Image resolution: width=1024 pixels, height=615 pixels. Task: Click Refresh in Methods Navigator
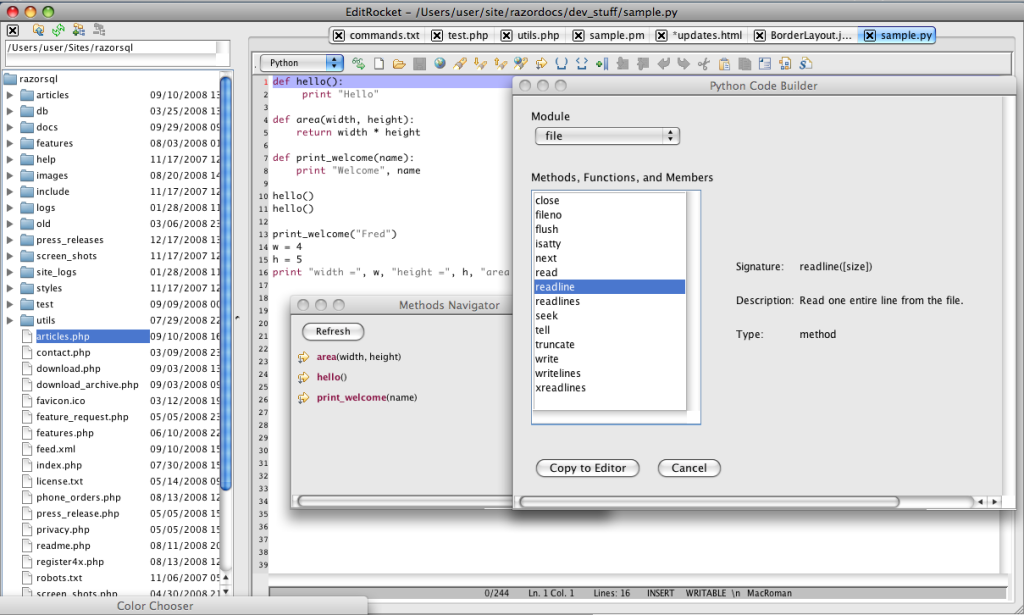point(333,332)
